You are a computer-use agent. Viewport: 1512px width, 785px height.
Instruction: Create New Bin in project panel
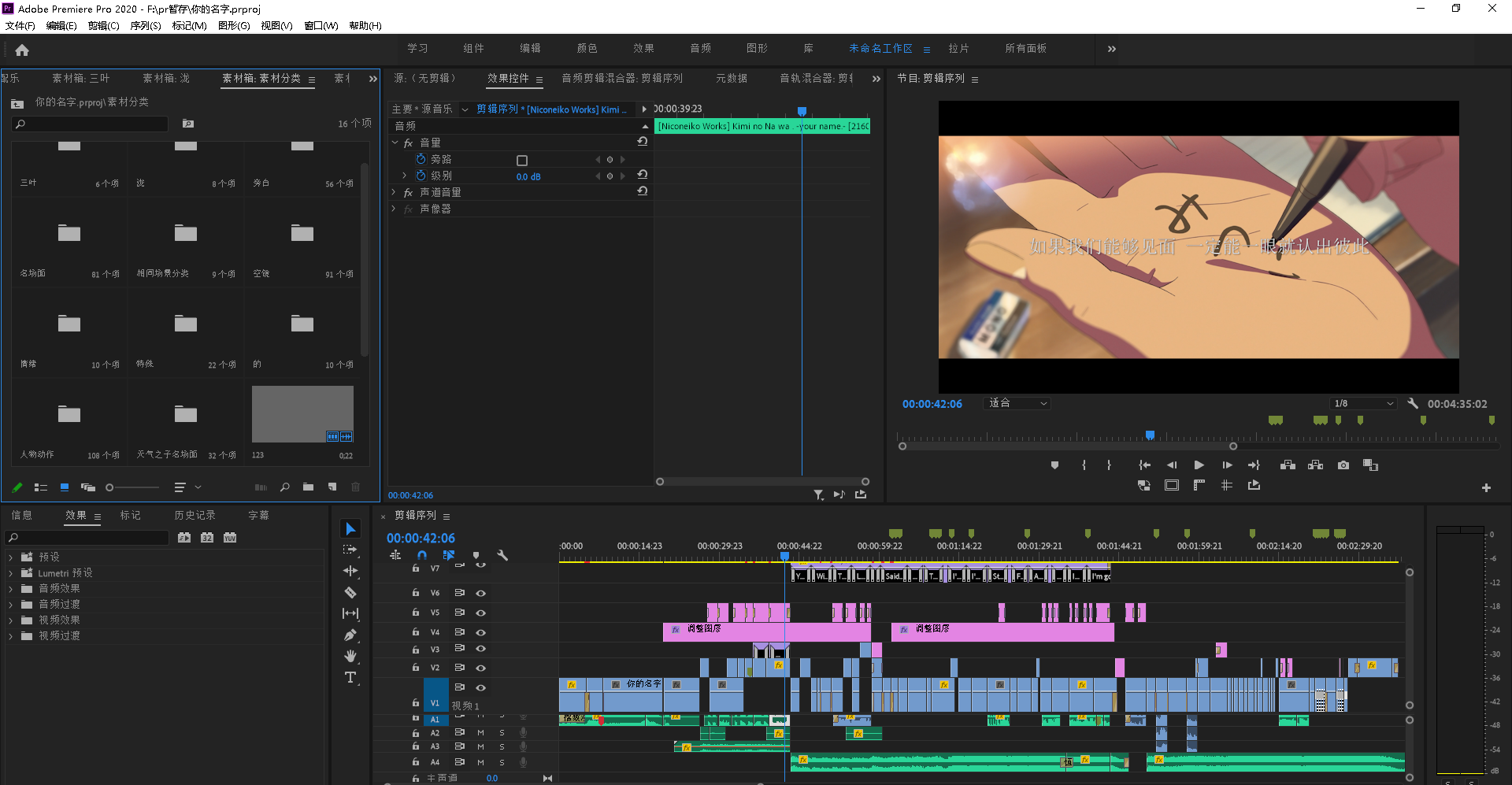[x=308, y=487]
